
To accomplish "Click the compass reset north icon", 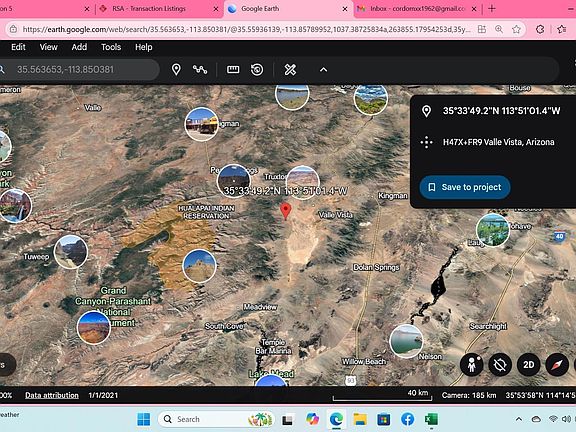I will 557,365.
